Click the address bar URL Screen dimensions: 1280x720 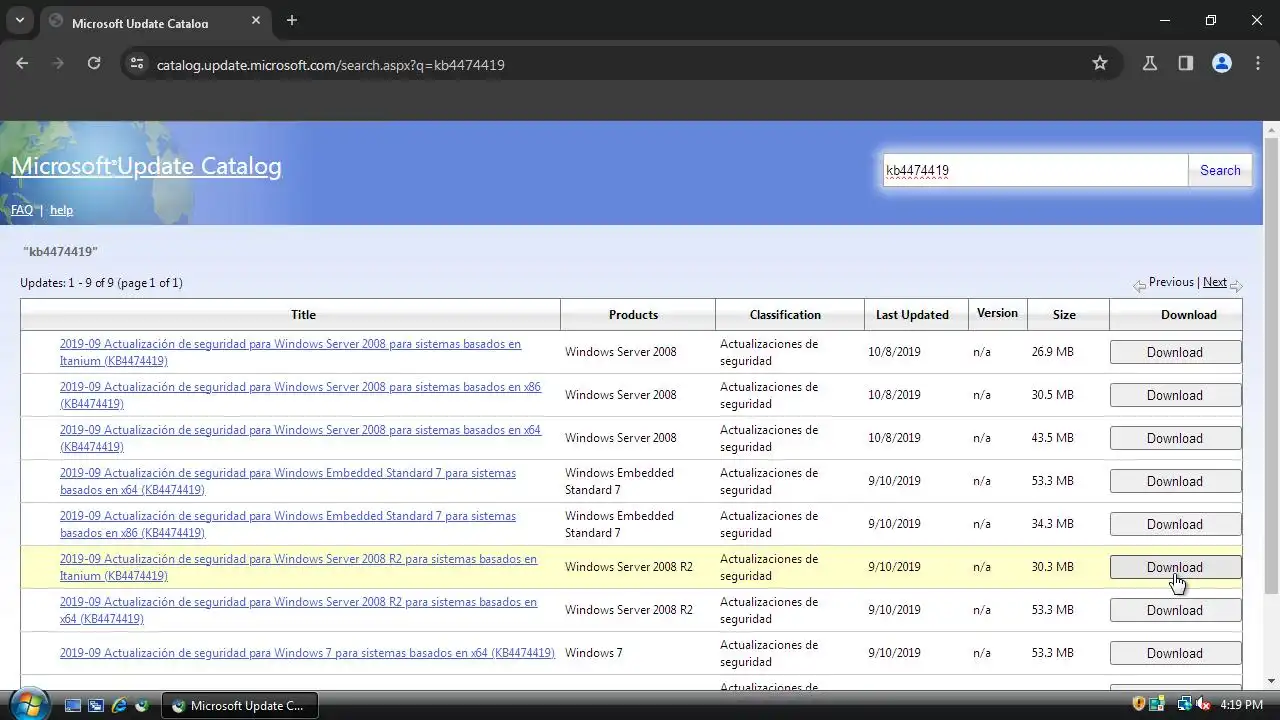(x=330, y=64)
